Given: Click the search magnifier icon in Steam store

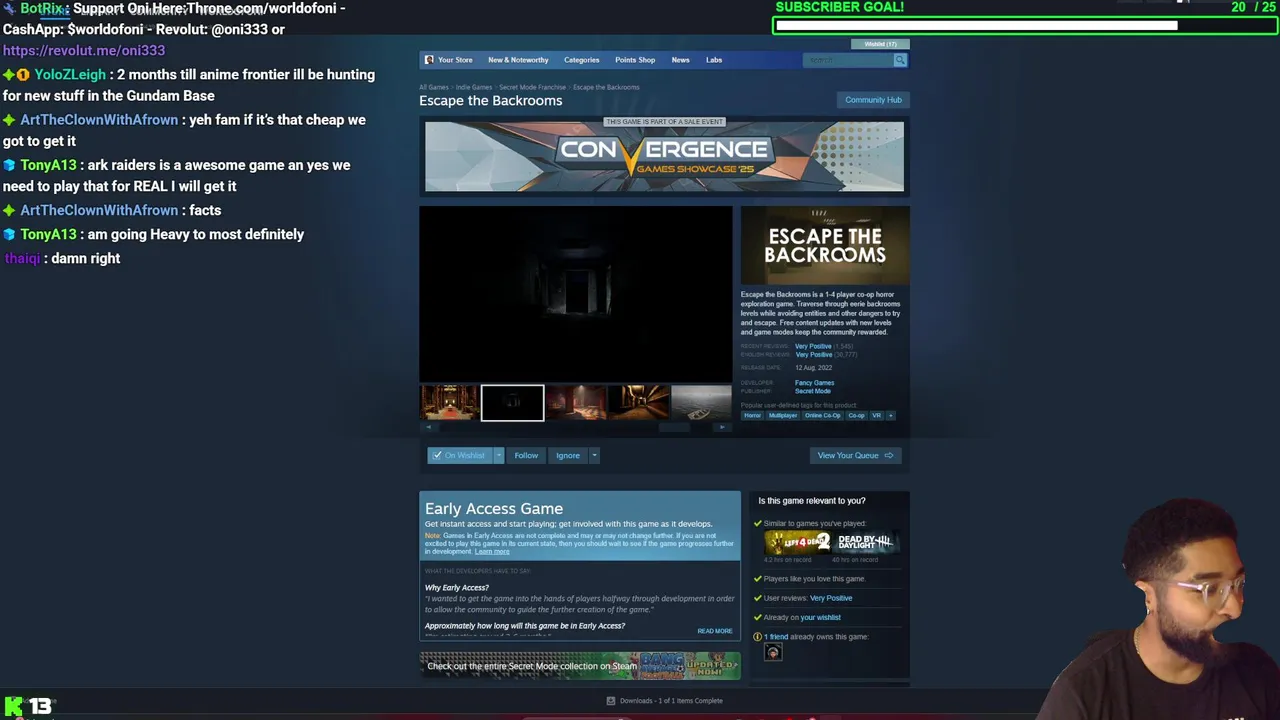Looking at the screenshot, I should click(x=900, y=60).
